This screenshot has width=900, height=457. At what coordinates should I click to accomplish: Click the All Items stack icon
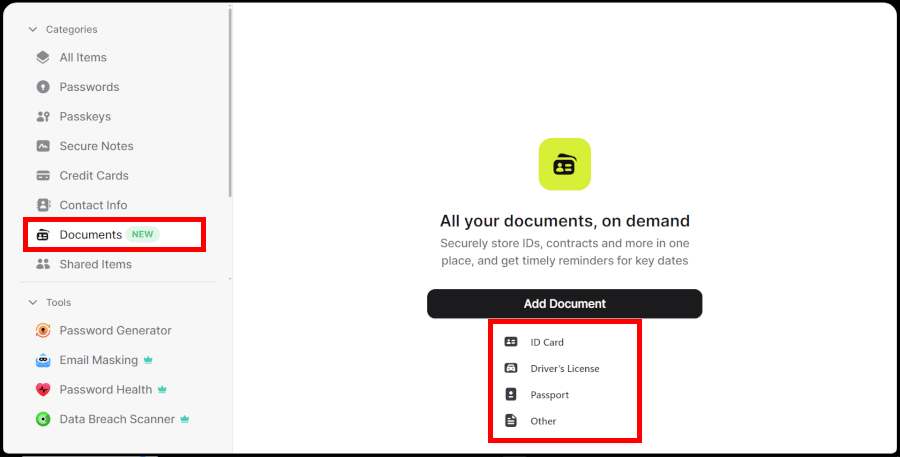pos(43,57)
